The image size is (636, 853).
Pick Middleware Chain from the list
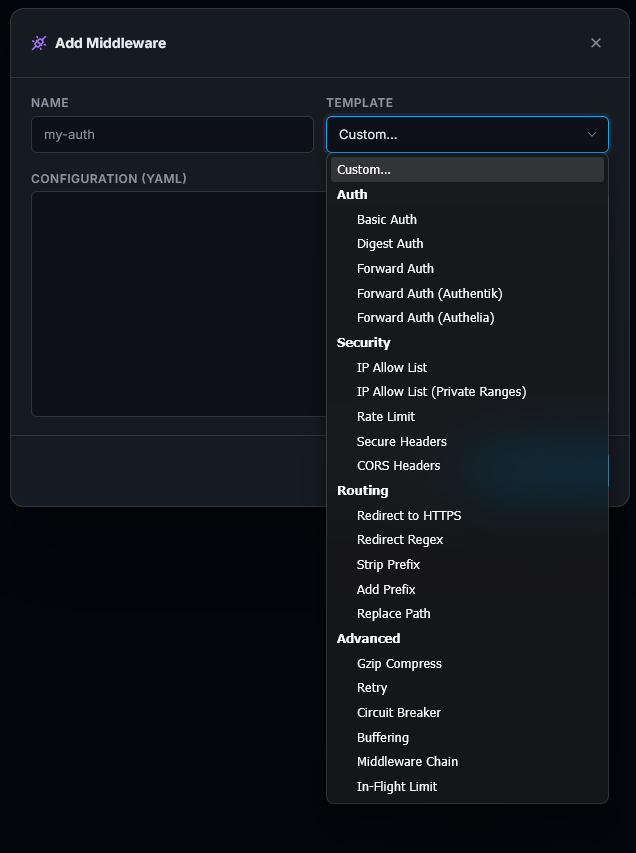[407, 761]
